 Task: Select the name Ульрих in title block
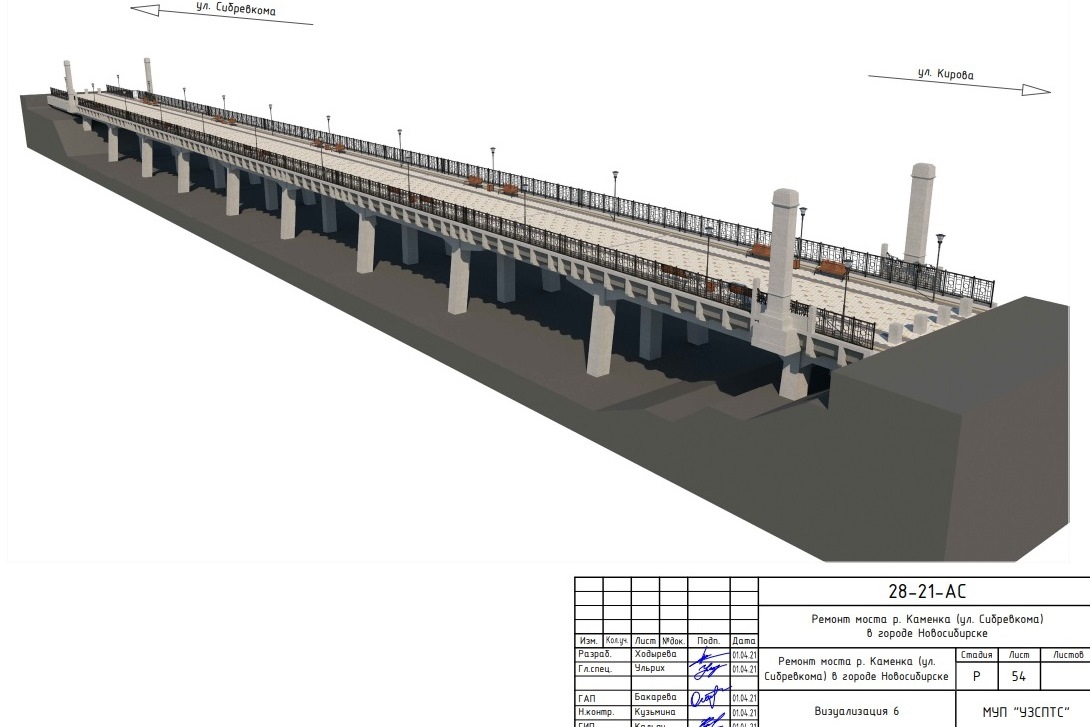coord(650,667)
